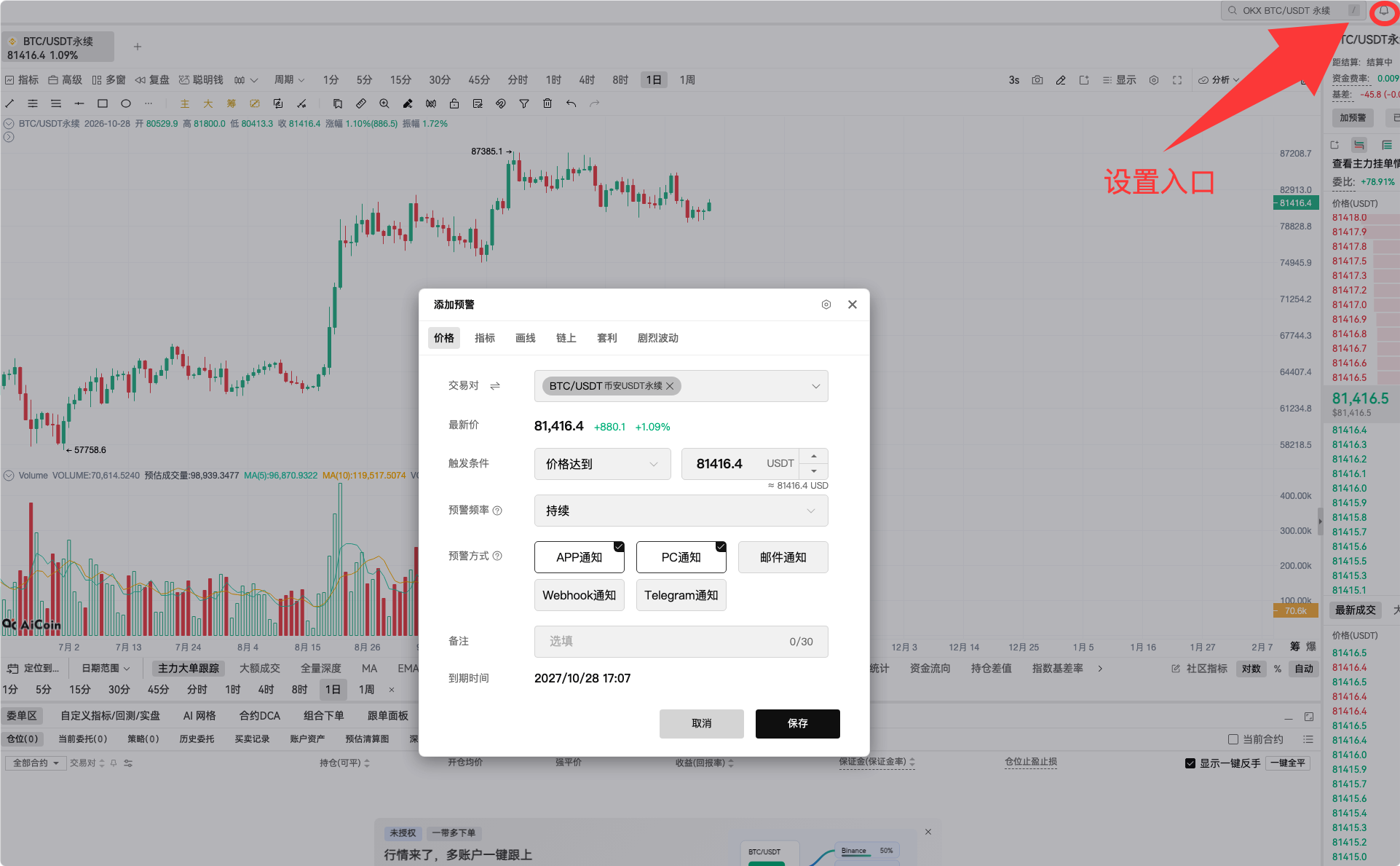The width and height of the screenshot is (1400, 866).
Task: Open the screenshot camera tool
Action: click(x=1037, y=80)
